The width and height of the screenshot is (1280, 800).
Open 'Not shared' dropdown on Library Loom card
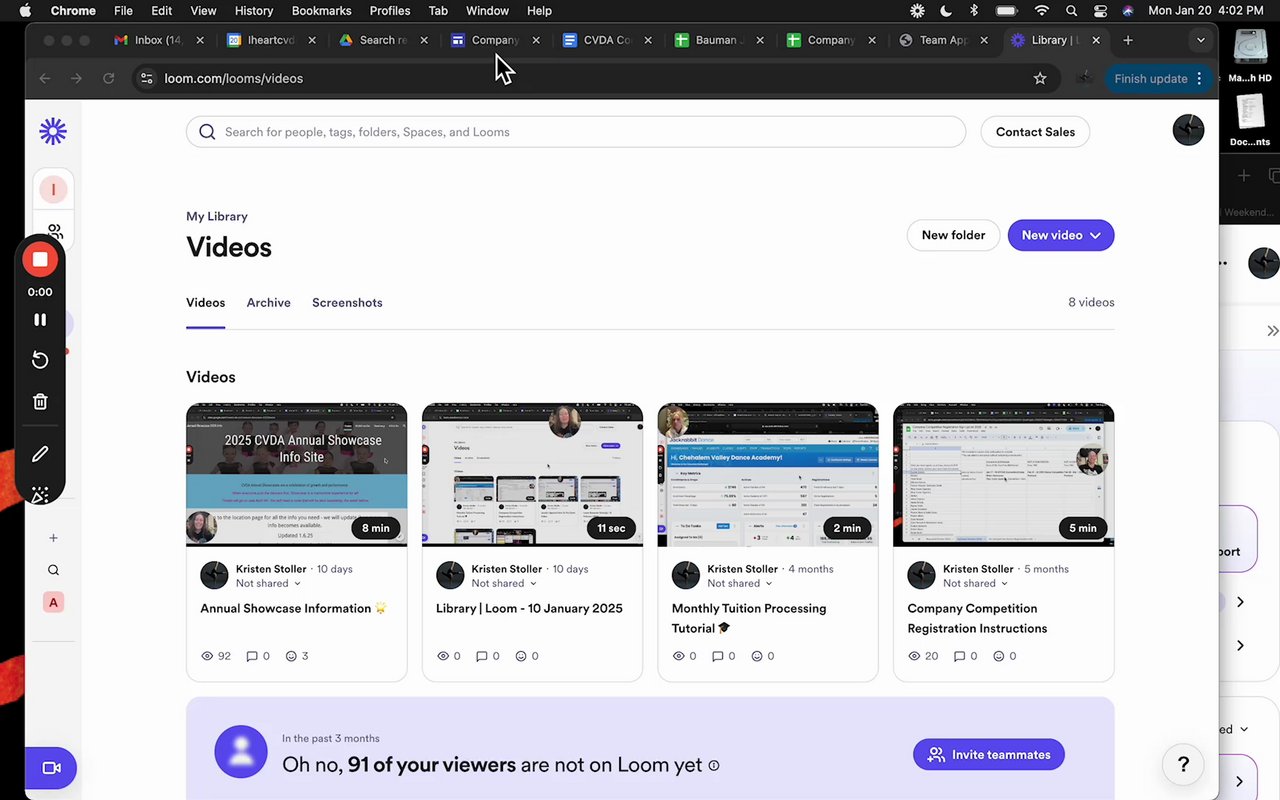[504, 583]
